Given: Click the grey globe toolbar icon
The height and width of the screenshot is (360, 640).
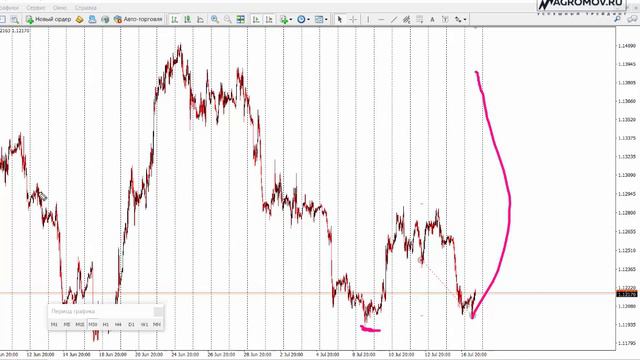Looking at the screenshot, I should tap(105, 19).
